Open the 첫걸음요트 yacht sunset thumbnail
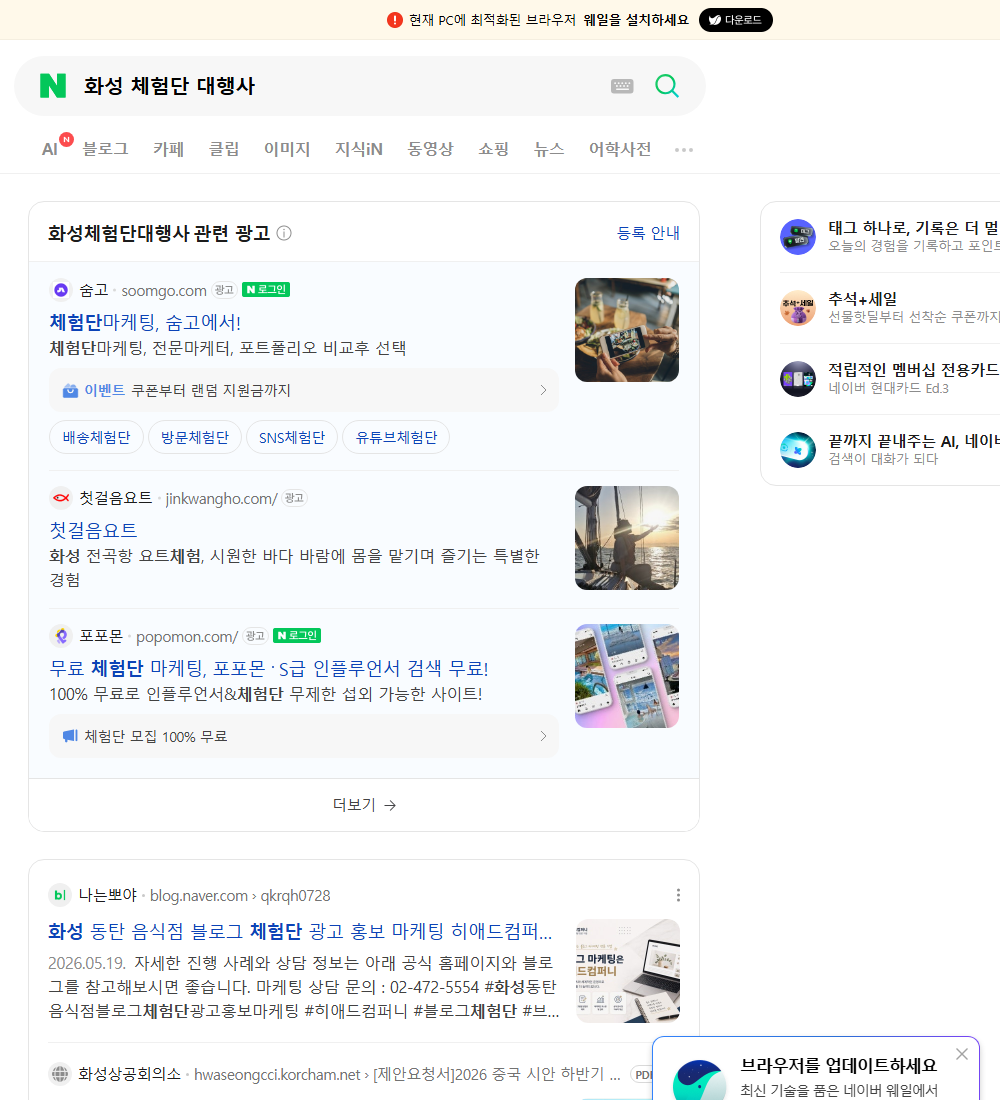 coord(627,538)
